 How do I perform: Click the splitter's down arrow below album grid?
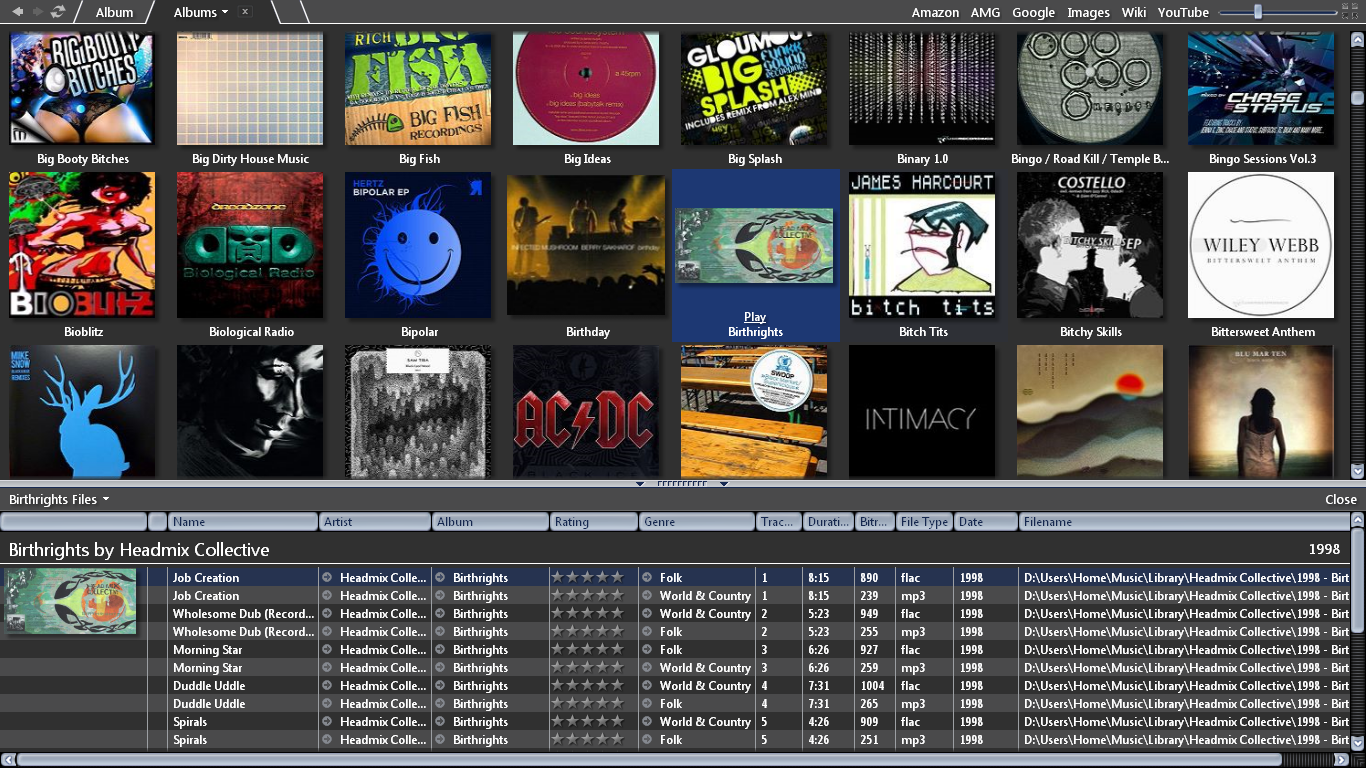pyautogui.click(x=723, y=484)
